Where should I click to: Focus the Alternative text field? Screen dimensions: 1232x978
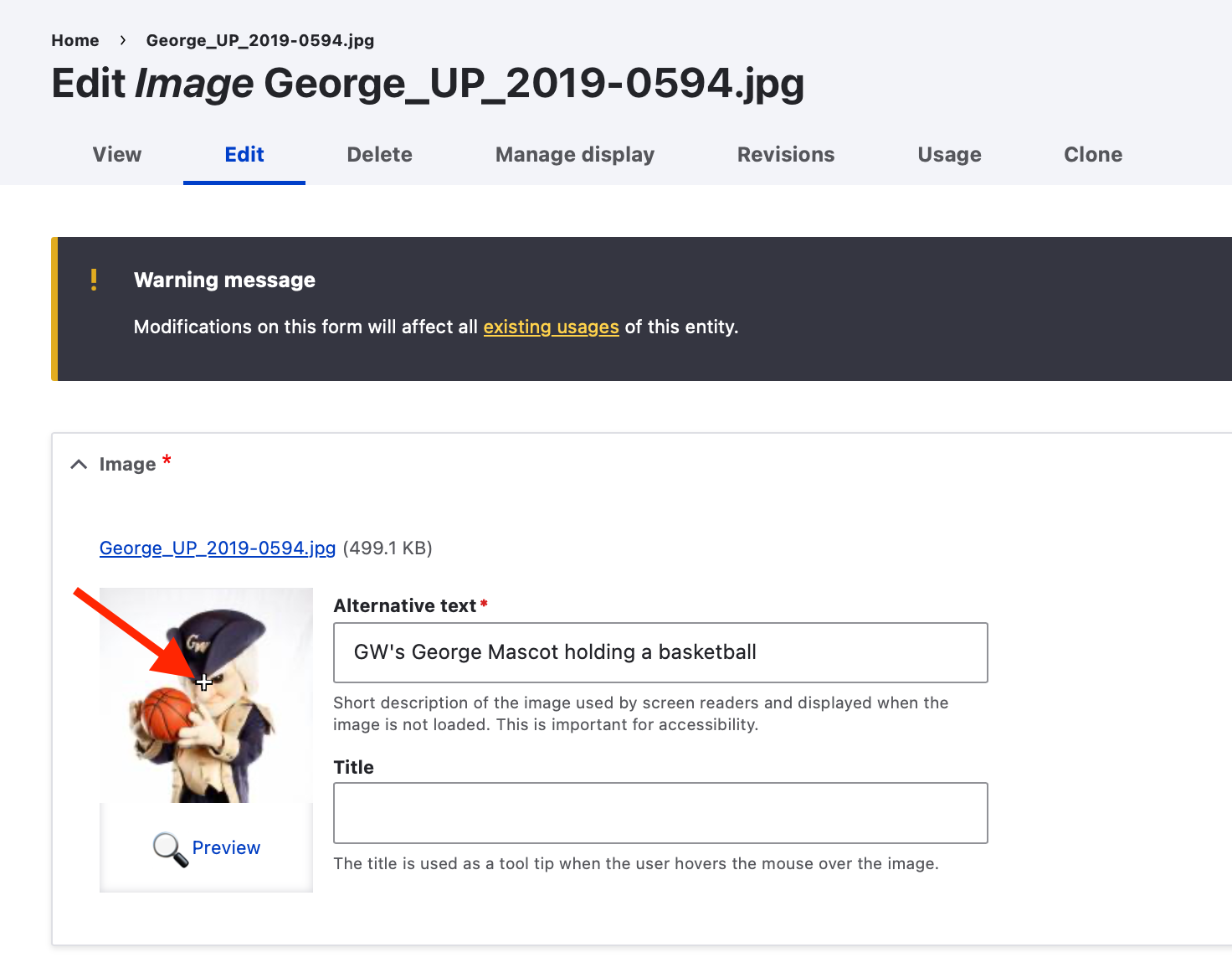660,652
